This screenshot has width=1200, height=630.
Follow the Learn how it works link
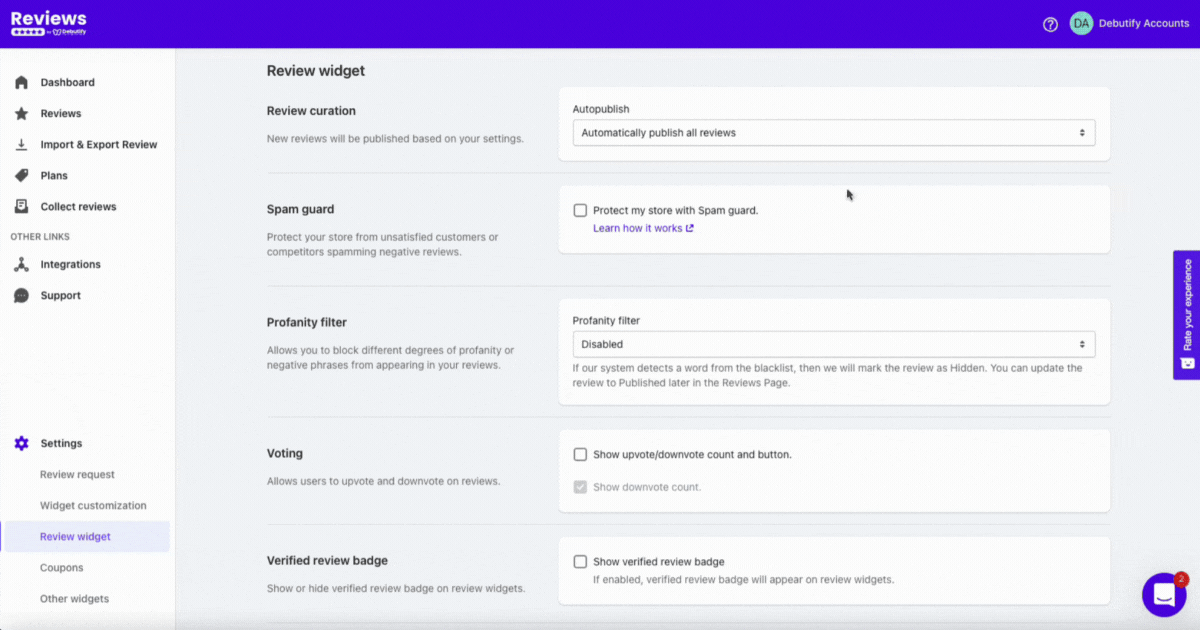[643, 228]
